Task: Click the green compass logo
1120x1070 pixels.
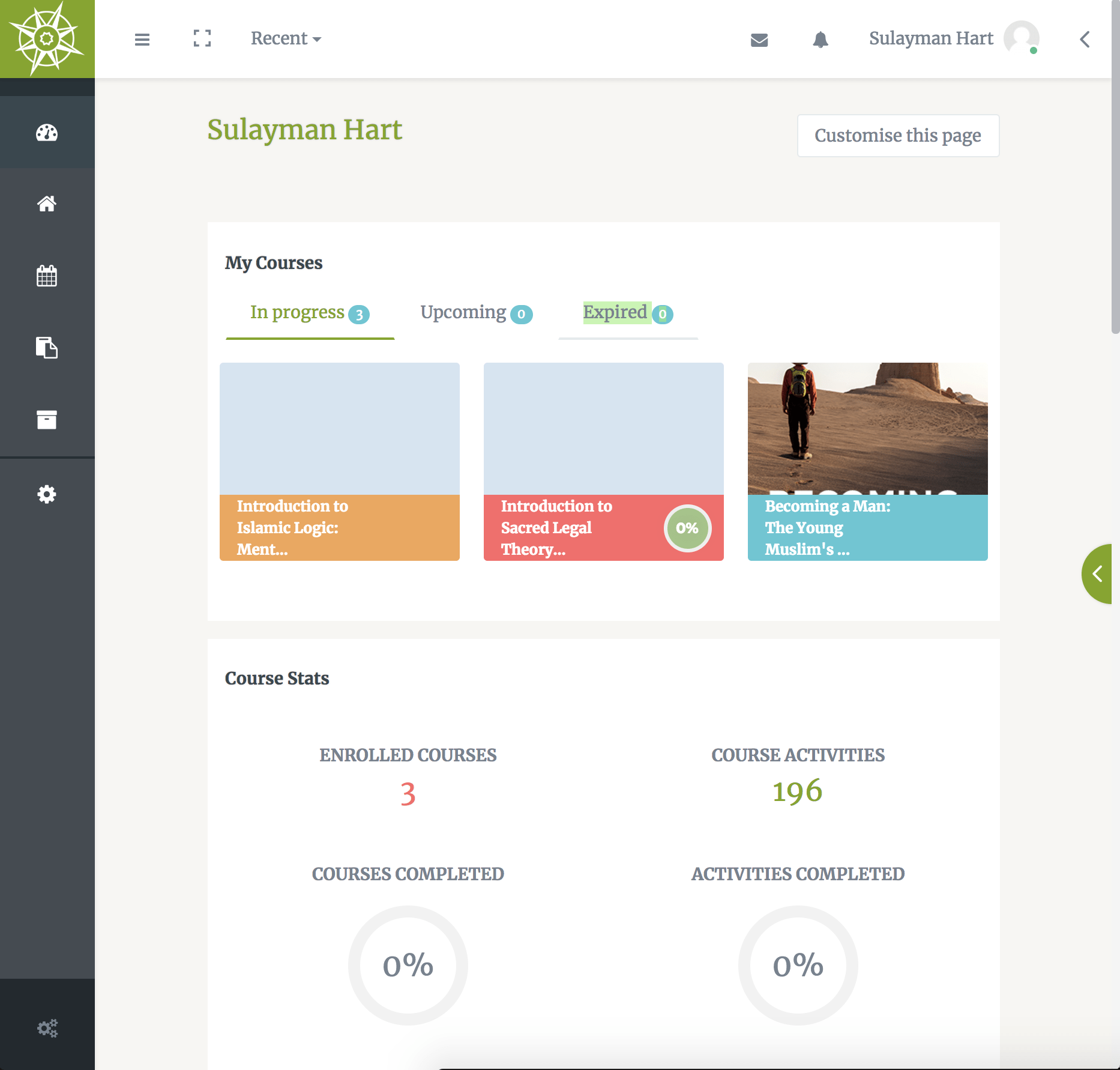Action: [47, 39]
